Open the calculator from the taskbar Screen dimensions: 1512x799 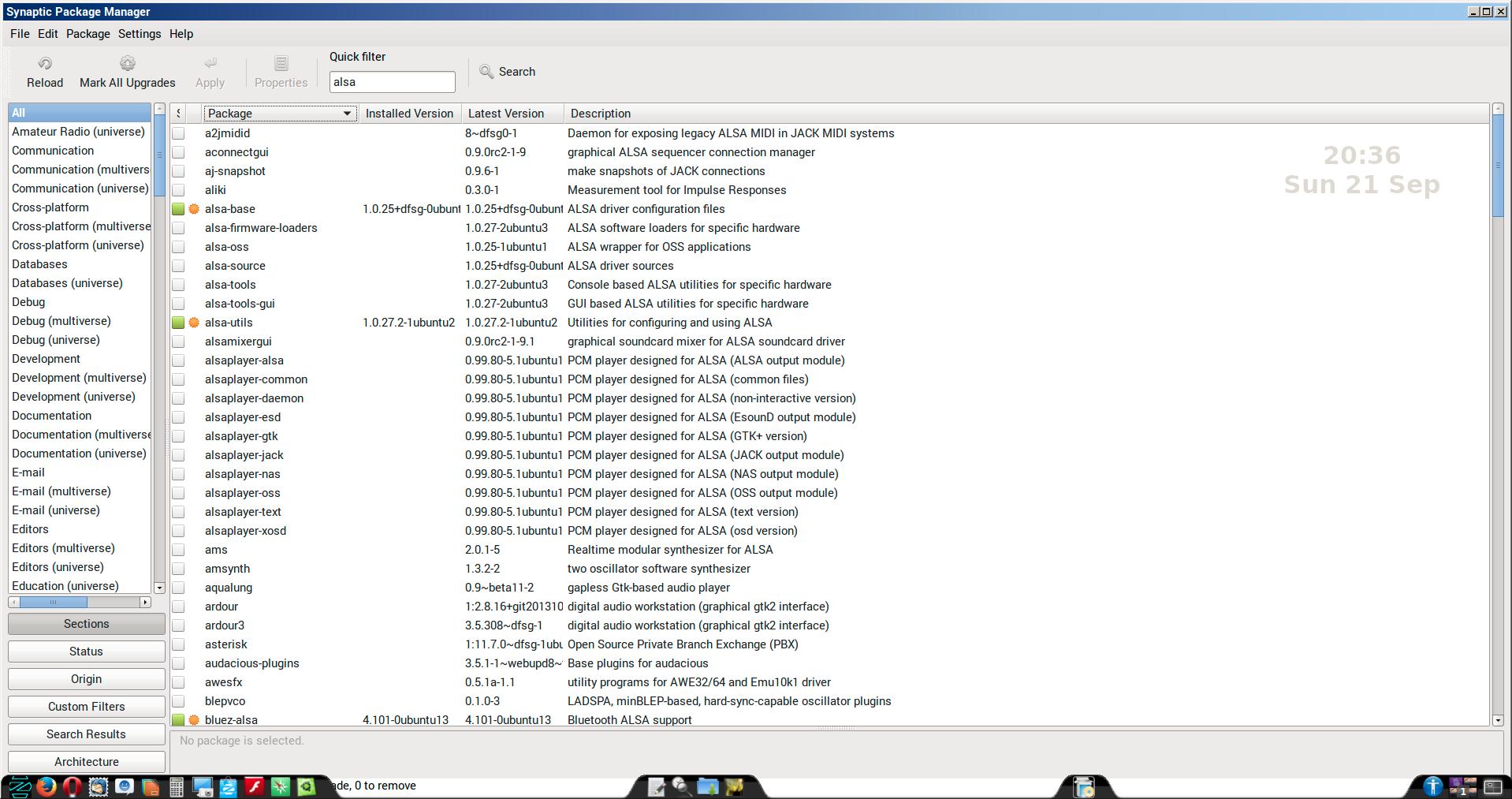tap(177, 786)
